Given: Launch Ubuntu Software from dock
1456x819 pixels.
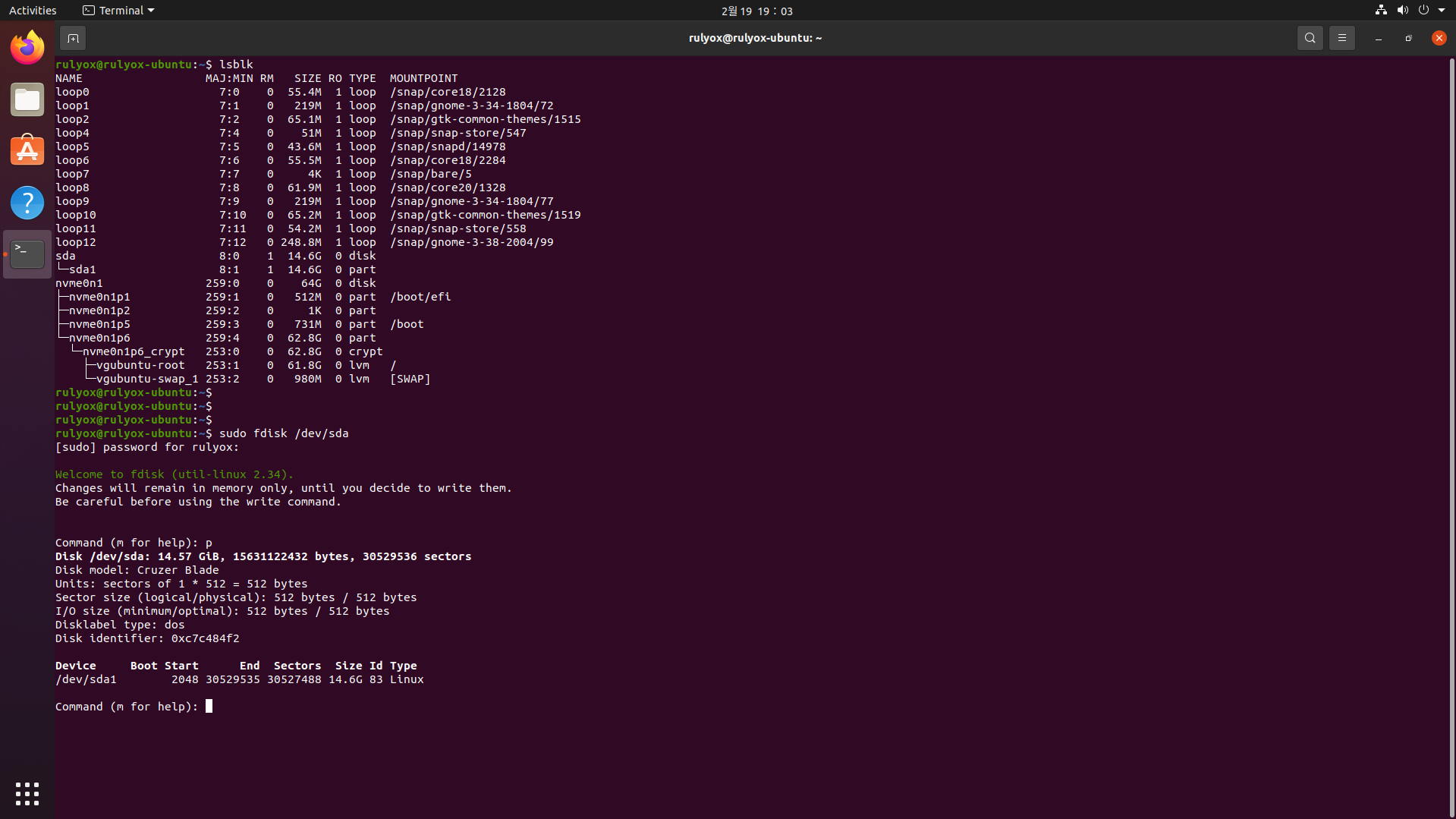Looking at the screenshot, I should tap(27, 151).
